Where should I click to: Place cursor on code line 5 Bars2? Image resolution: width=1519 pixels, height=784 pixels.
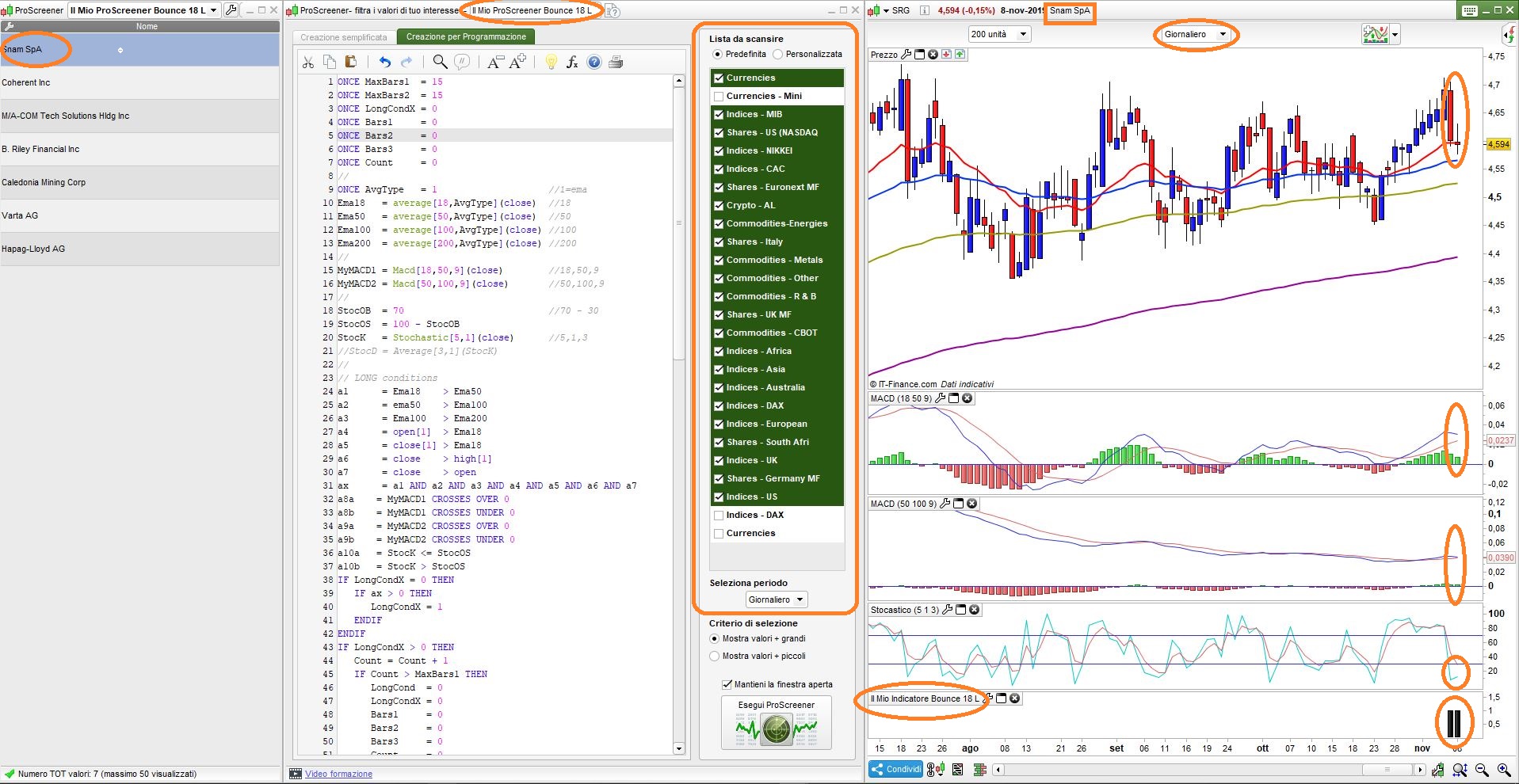[x=504, y=135]
